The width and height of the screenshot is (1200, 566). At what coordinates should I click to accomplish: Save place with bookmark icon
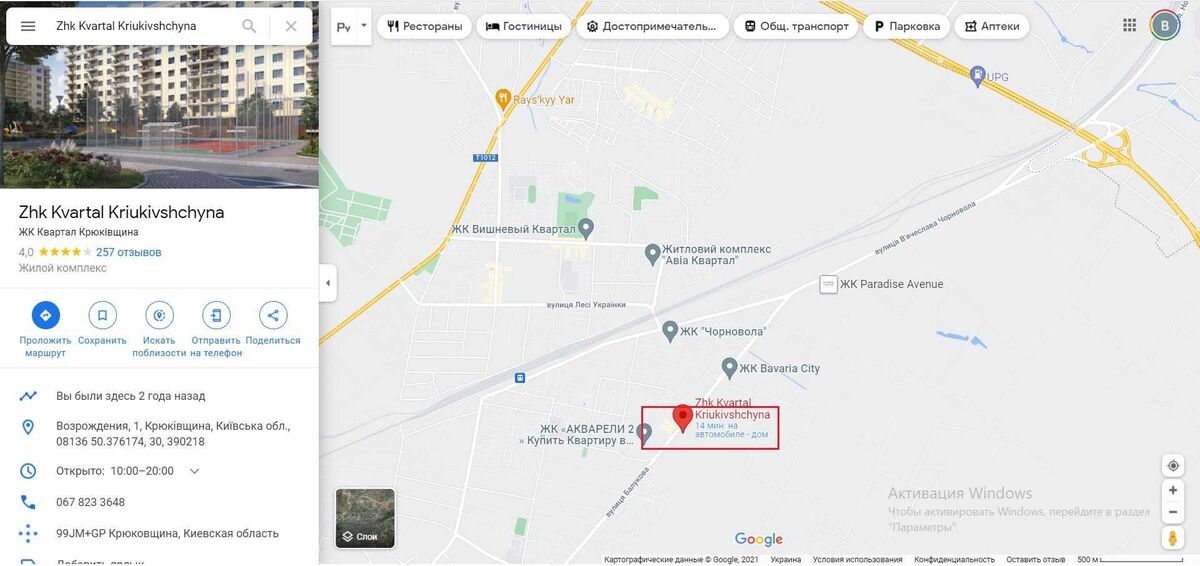coord(102,316)
